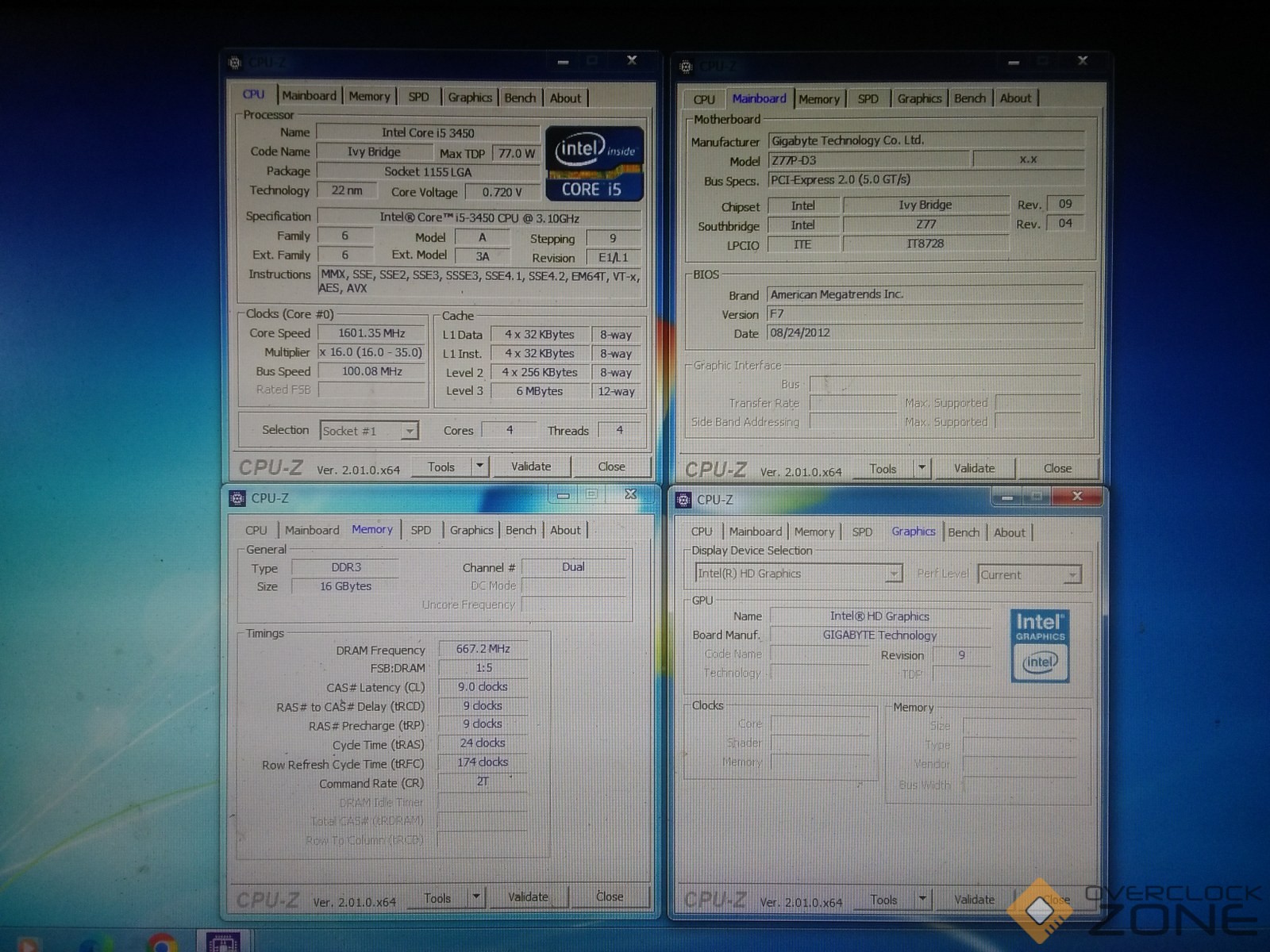This screenshot has width=1270, height=952.
Task: Open Chrome from the taskbar
Action: click(161, 943)
